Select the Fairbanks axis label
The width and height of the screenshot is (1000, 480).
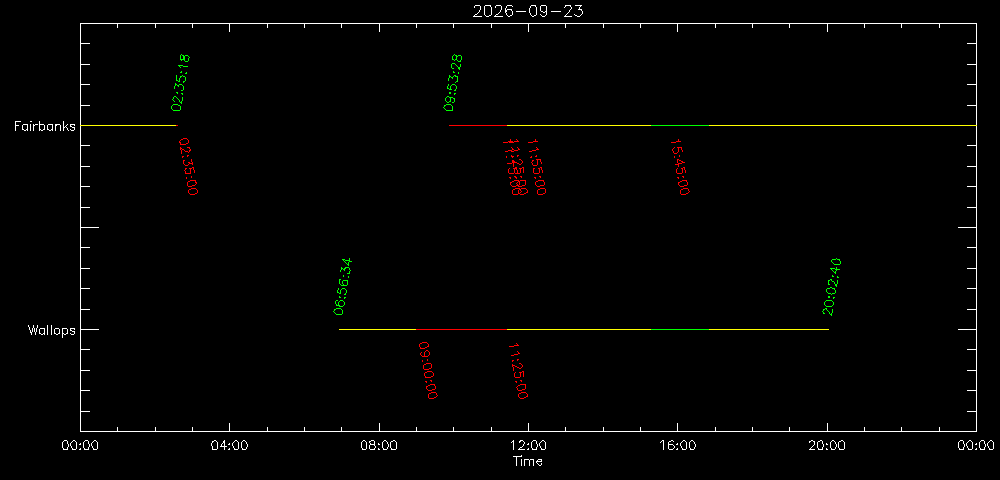coord(45,126)
